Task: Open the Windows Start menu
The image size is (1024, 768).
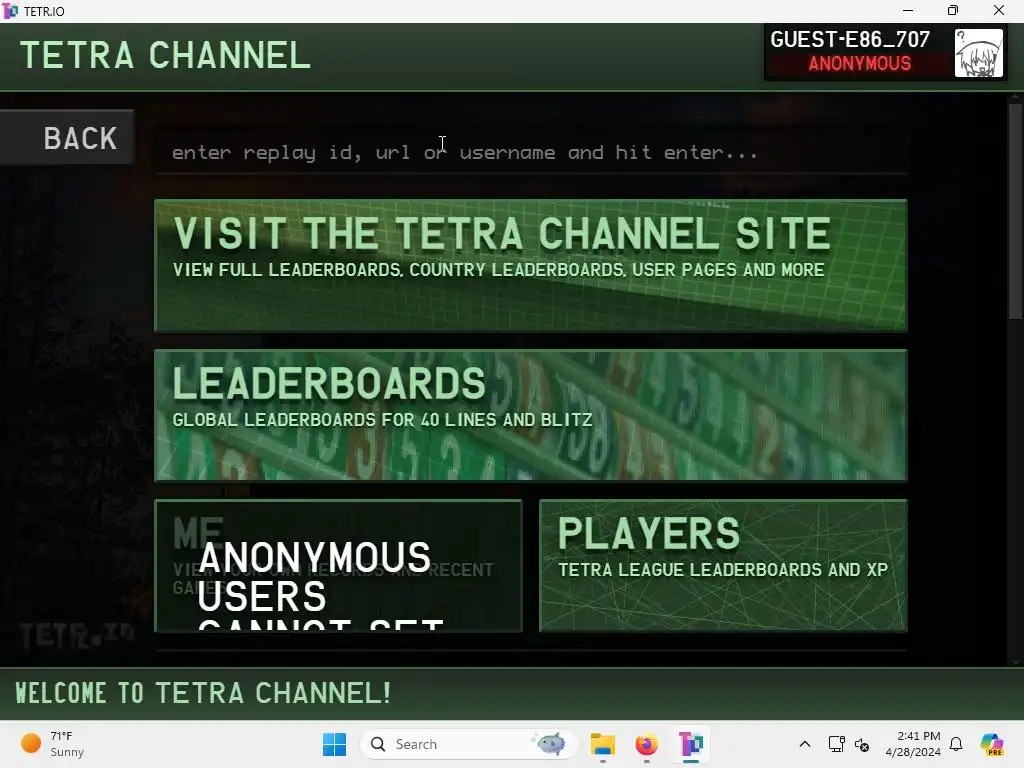Action: point(334,744)
